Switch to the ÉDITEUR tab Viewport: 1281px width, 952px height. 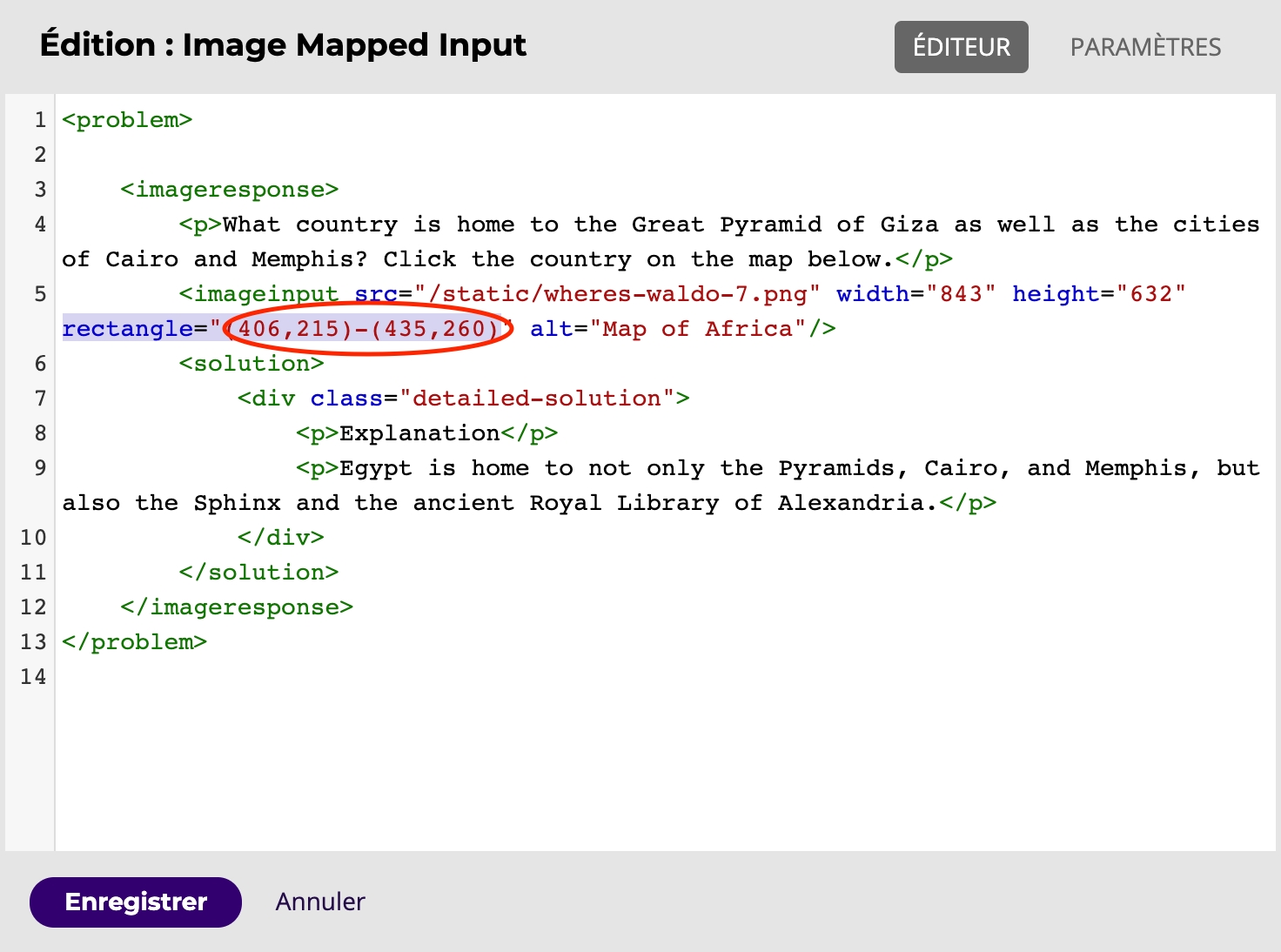point(961,47)
